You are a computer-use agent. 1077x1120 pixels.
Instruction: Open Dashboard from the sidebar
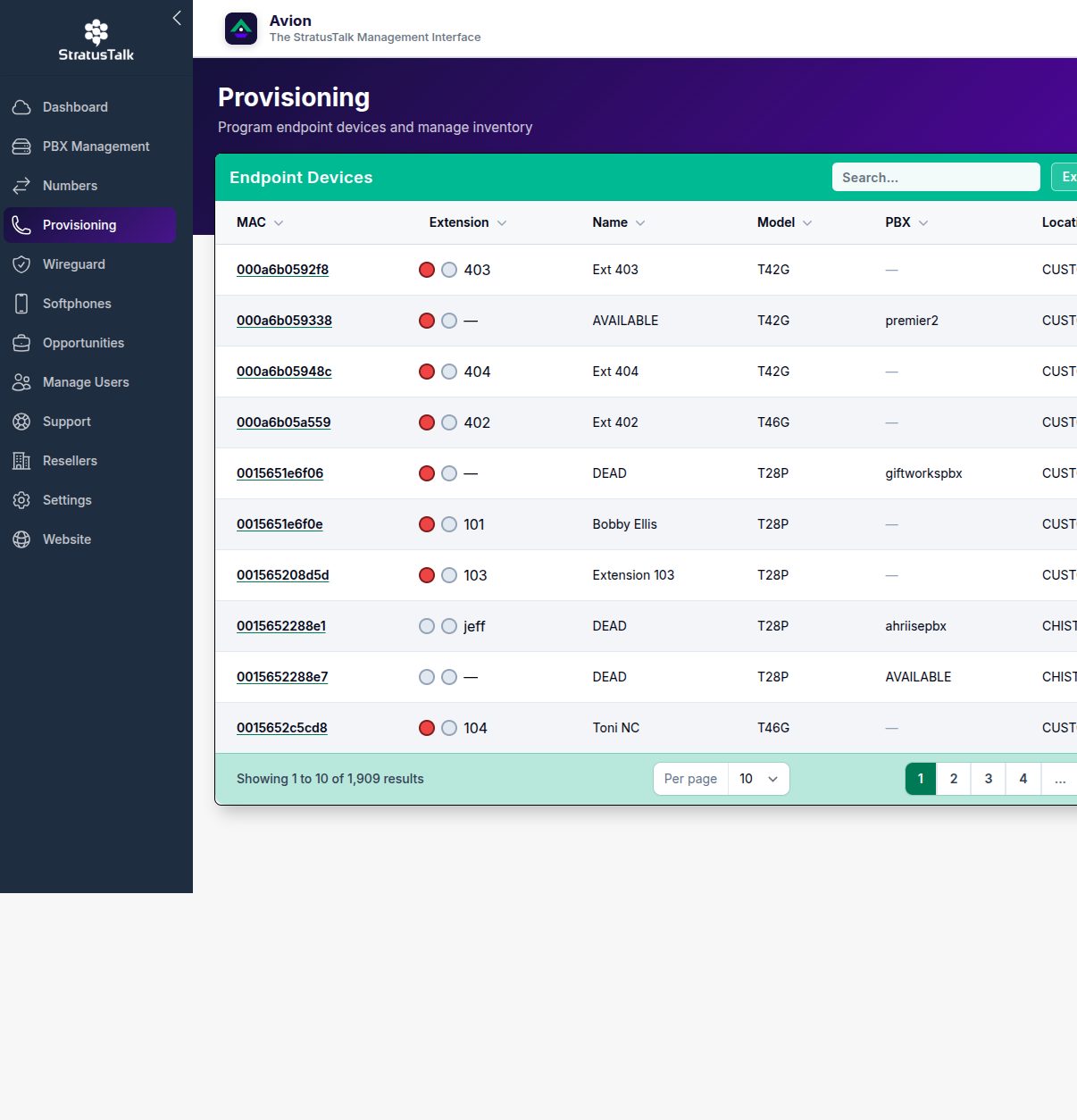(x=89, y=107)
